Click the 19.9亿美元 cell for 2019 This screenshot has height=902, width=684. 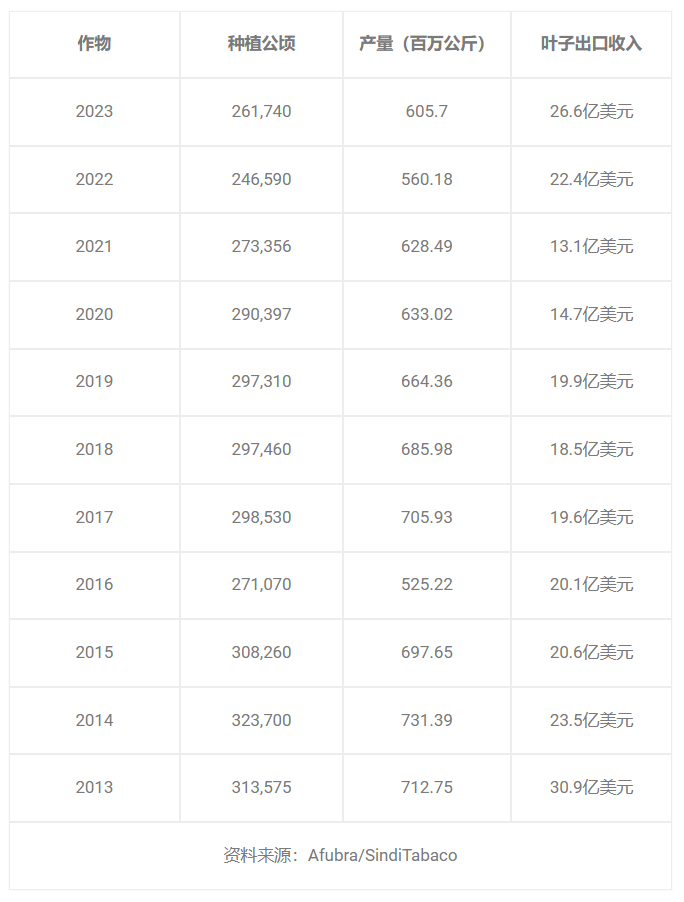tap(591, 381)
